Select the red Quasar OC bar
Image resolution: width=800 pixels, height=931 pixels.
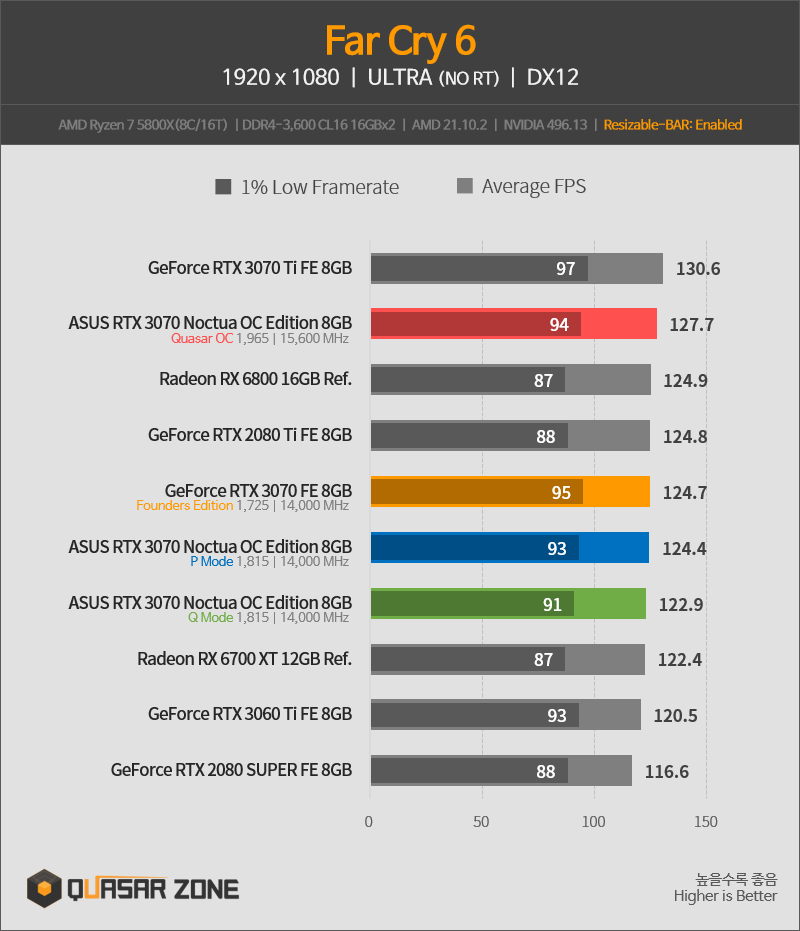tap(514, 324)
